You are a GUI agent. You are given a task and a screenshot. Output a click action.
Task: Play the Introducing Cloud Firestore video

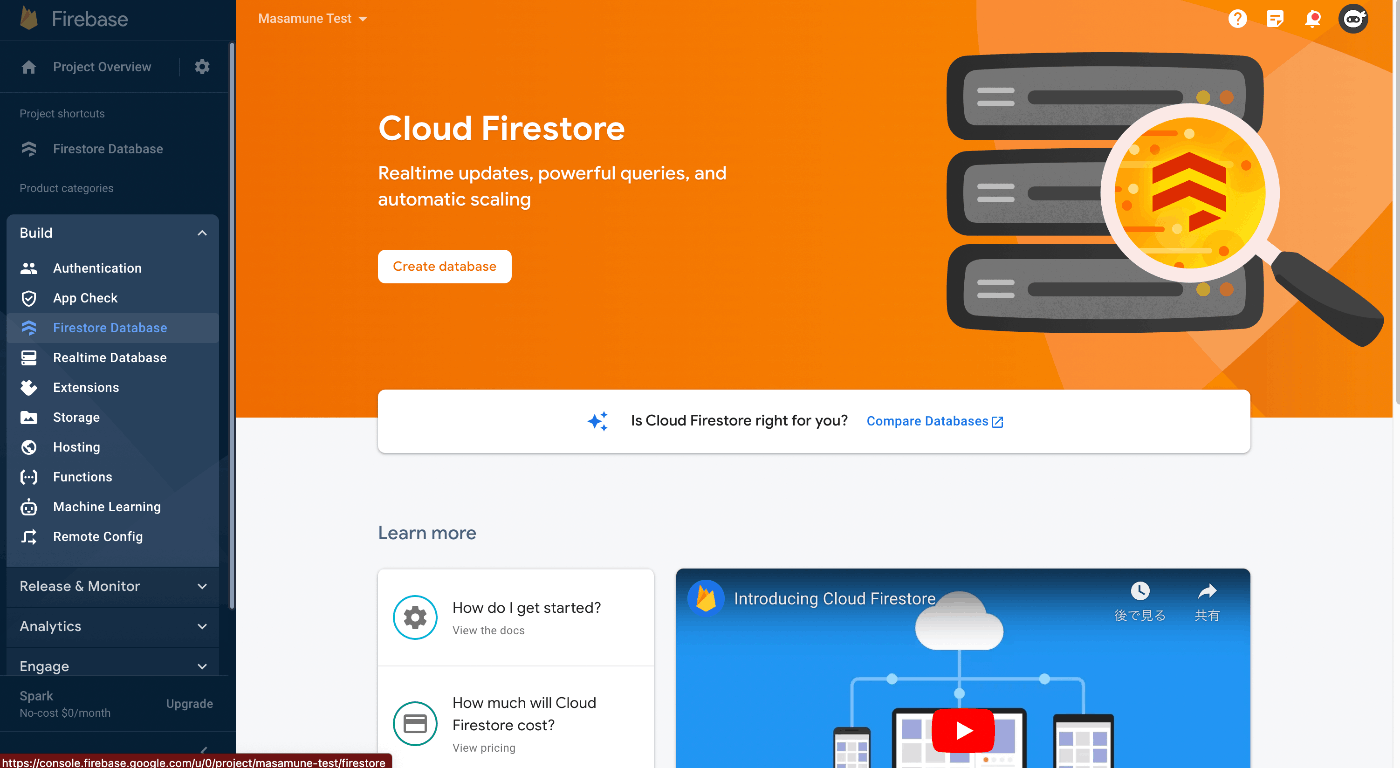(x=962, y=730)
